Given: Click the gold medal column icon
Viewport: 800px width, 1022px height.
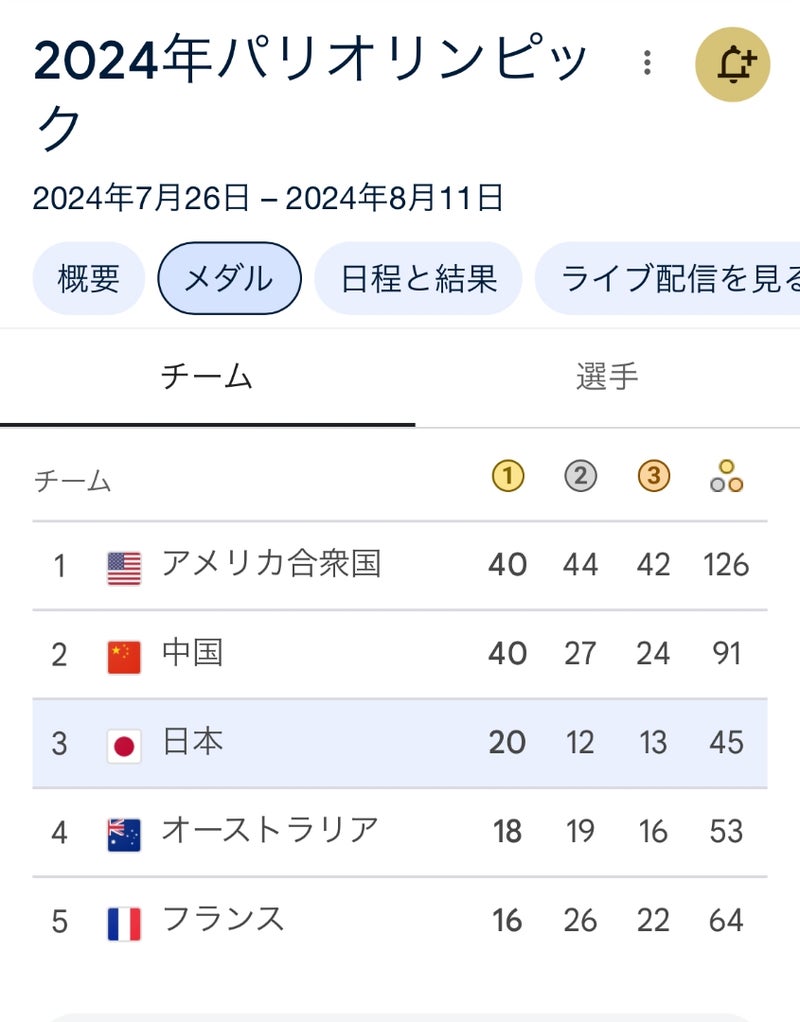Looking at the screenshot, I should pos(508,477).
